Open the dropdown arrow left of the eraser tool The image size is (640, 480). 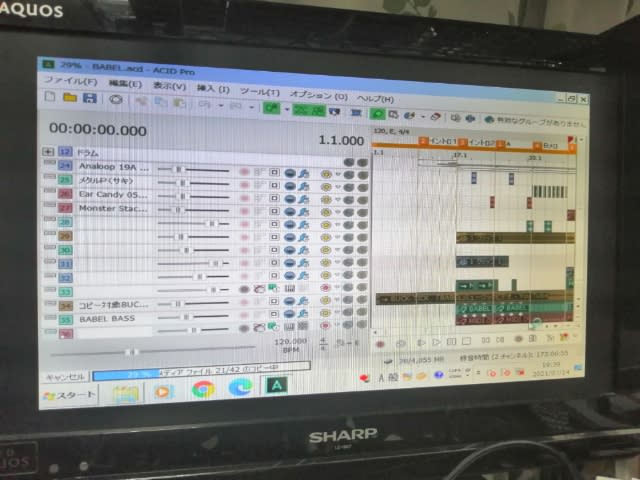423,116
